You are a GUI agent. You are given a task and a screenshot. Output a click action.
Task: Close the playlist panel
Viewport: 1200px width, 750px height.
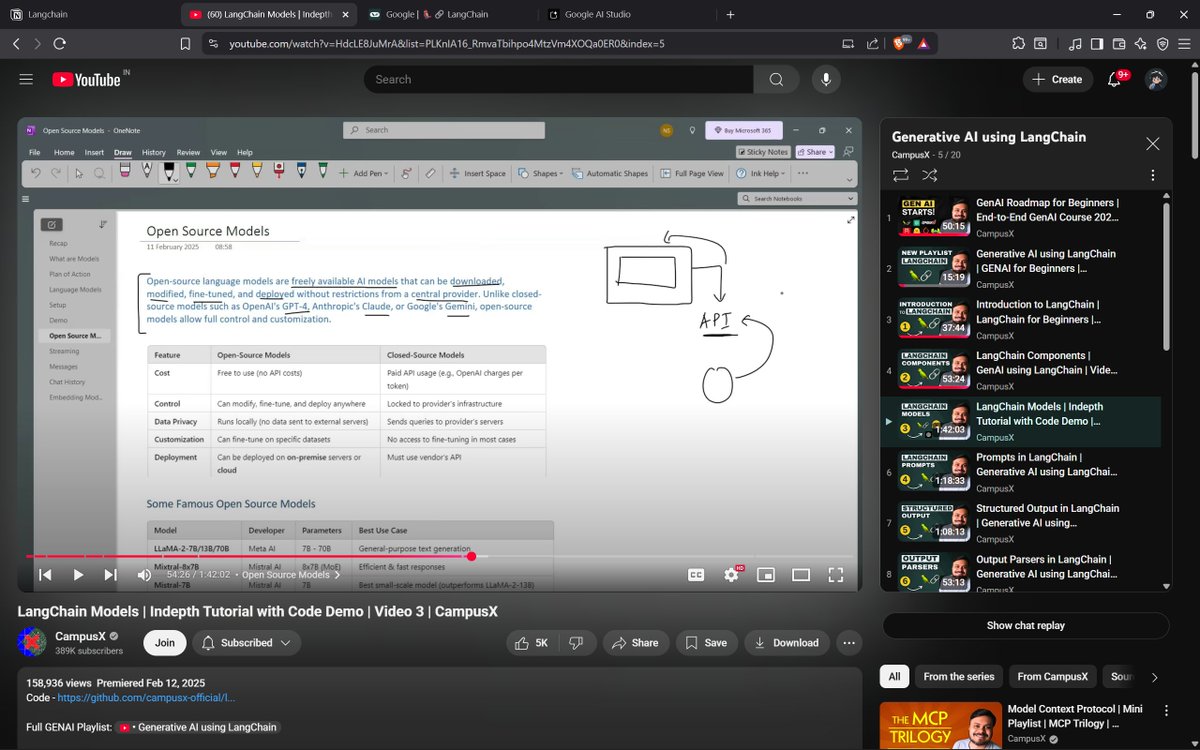tap(1153, 144)
